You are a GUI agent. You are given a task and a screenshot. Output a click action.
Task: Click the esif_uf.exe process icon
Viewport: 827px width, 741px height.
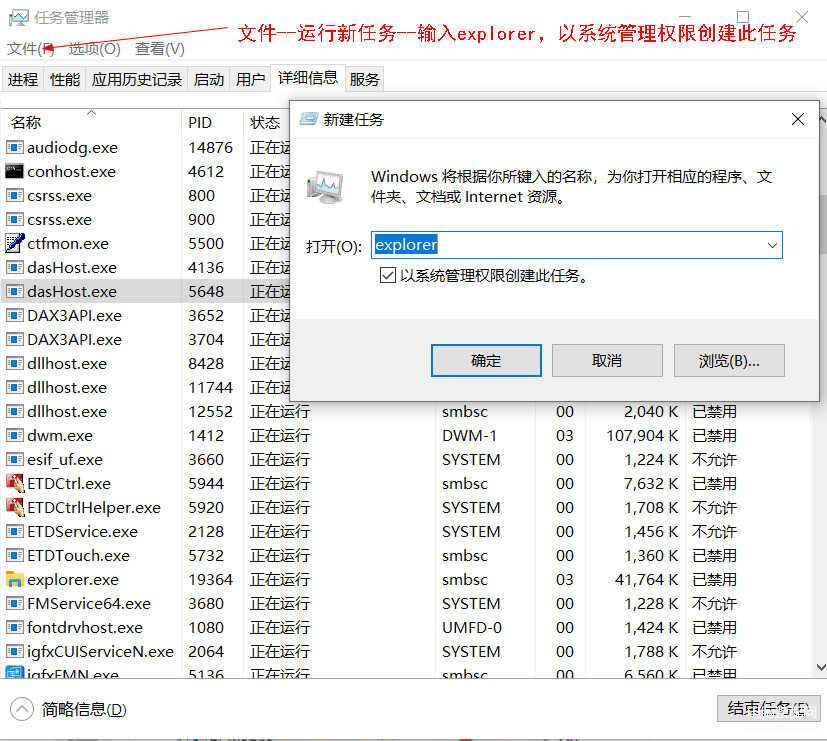tap(14, 459)
